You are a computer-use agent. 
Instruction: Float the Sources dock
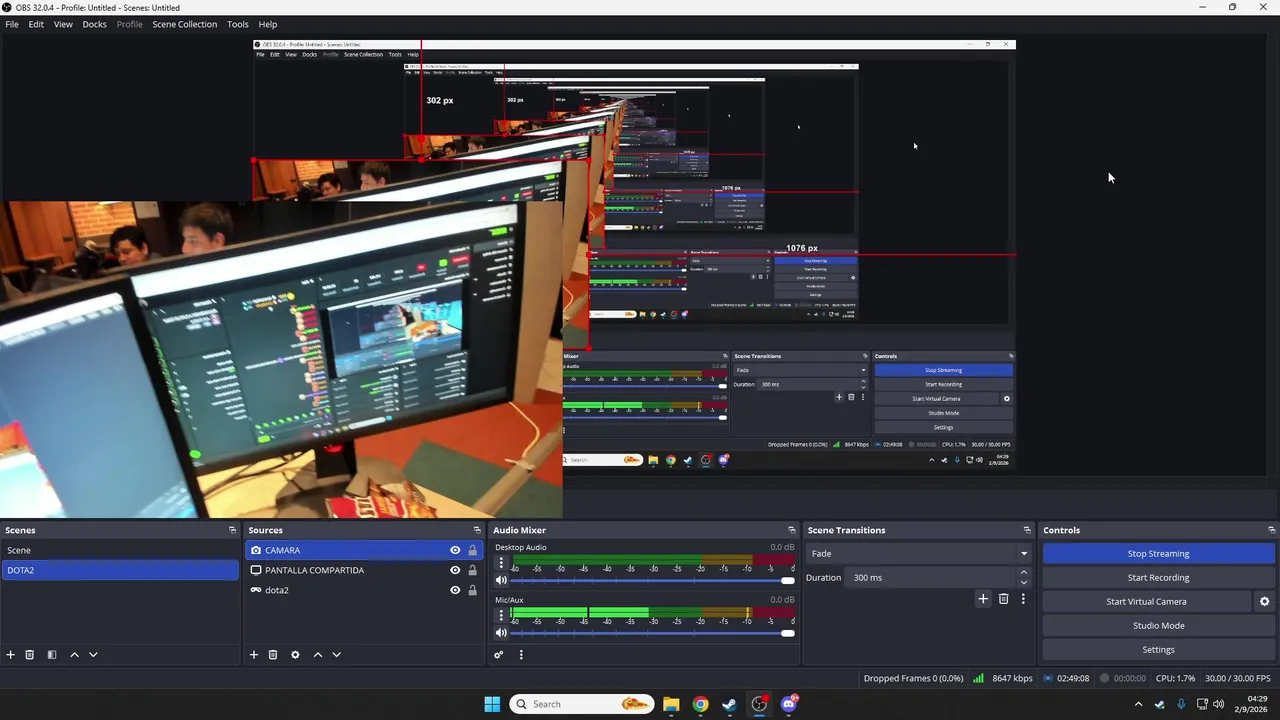pos(477,530)
